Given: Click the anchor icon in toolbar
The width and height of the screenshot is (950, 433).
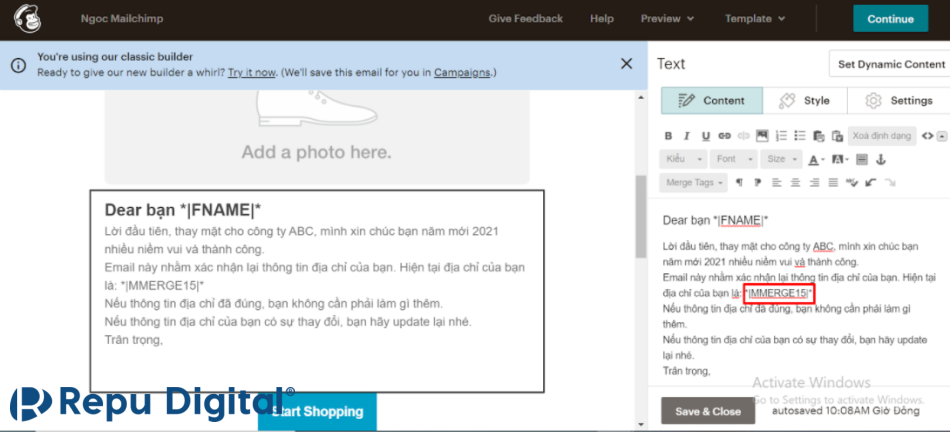Looking at the screenshot, I should [879, 159].
